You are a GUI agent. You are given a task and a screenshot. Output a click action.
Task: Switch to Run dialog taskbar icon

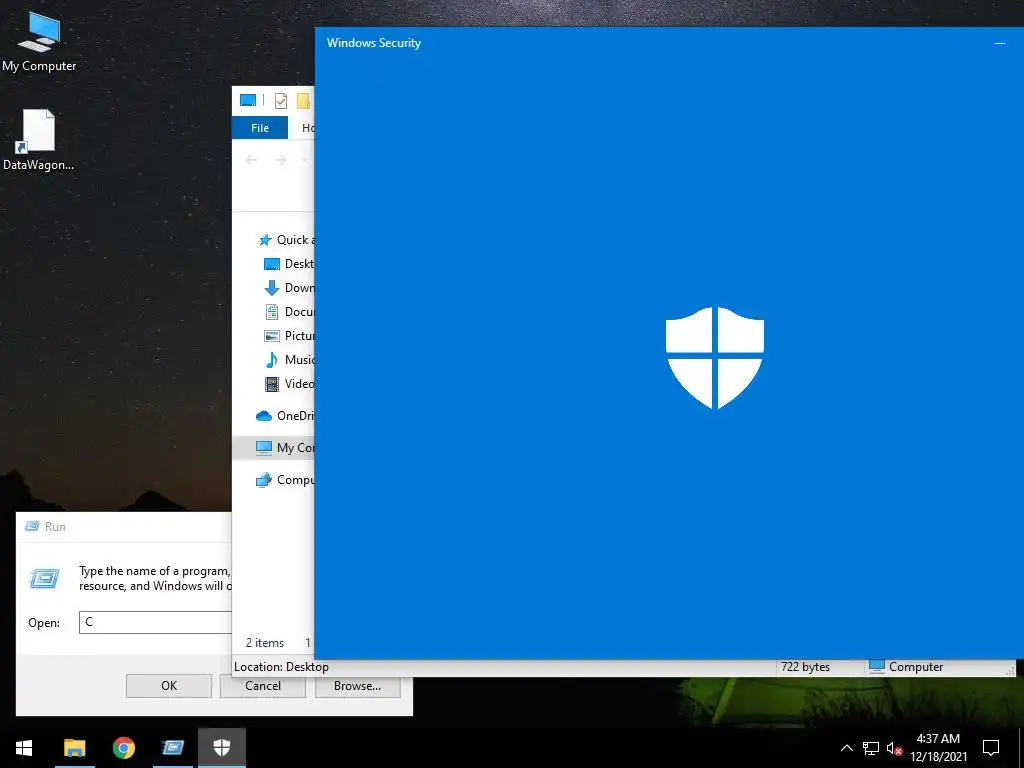point(173,748)
